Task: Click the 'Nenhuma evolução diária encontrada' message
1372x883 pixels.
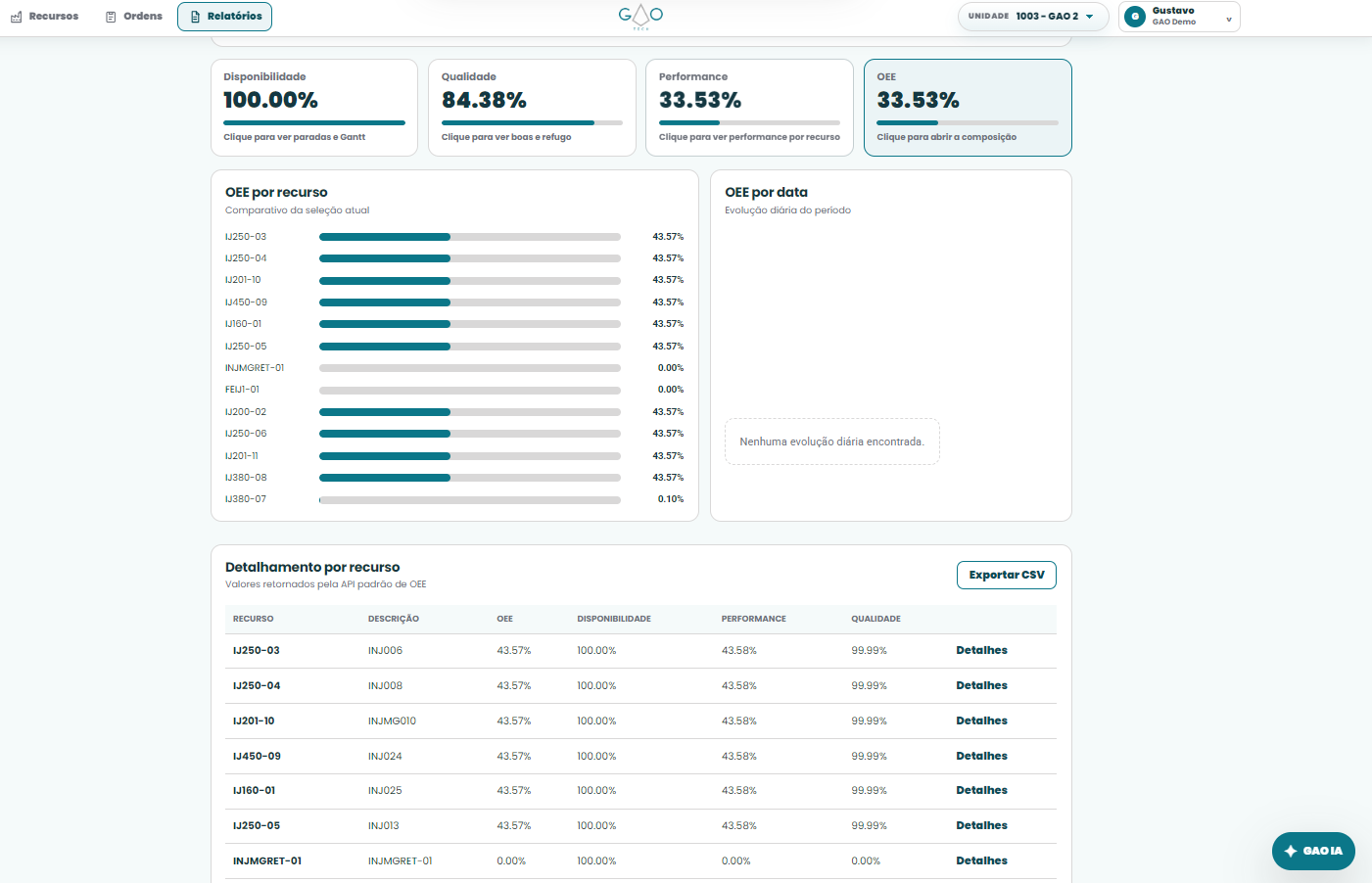Action: (x=831, y=441)
